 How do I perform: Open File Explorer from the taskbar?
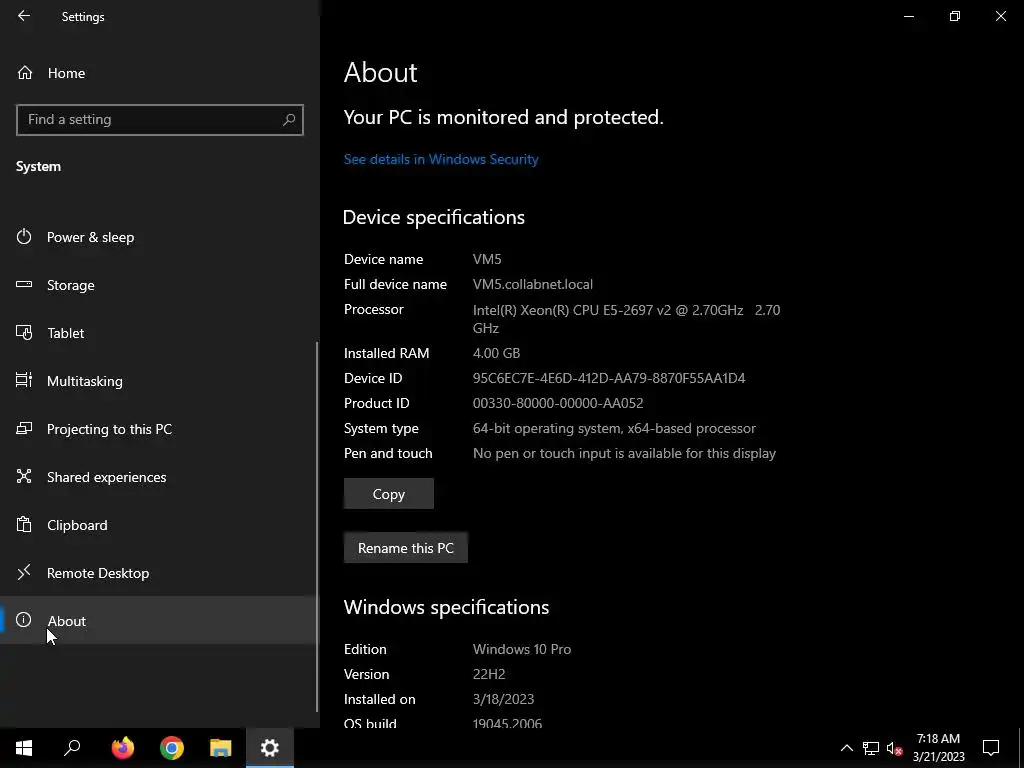pyautogui.click(x=221, y=748)
